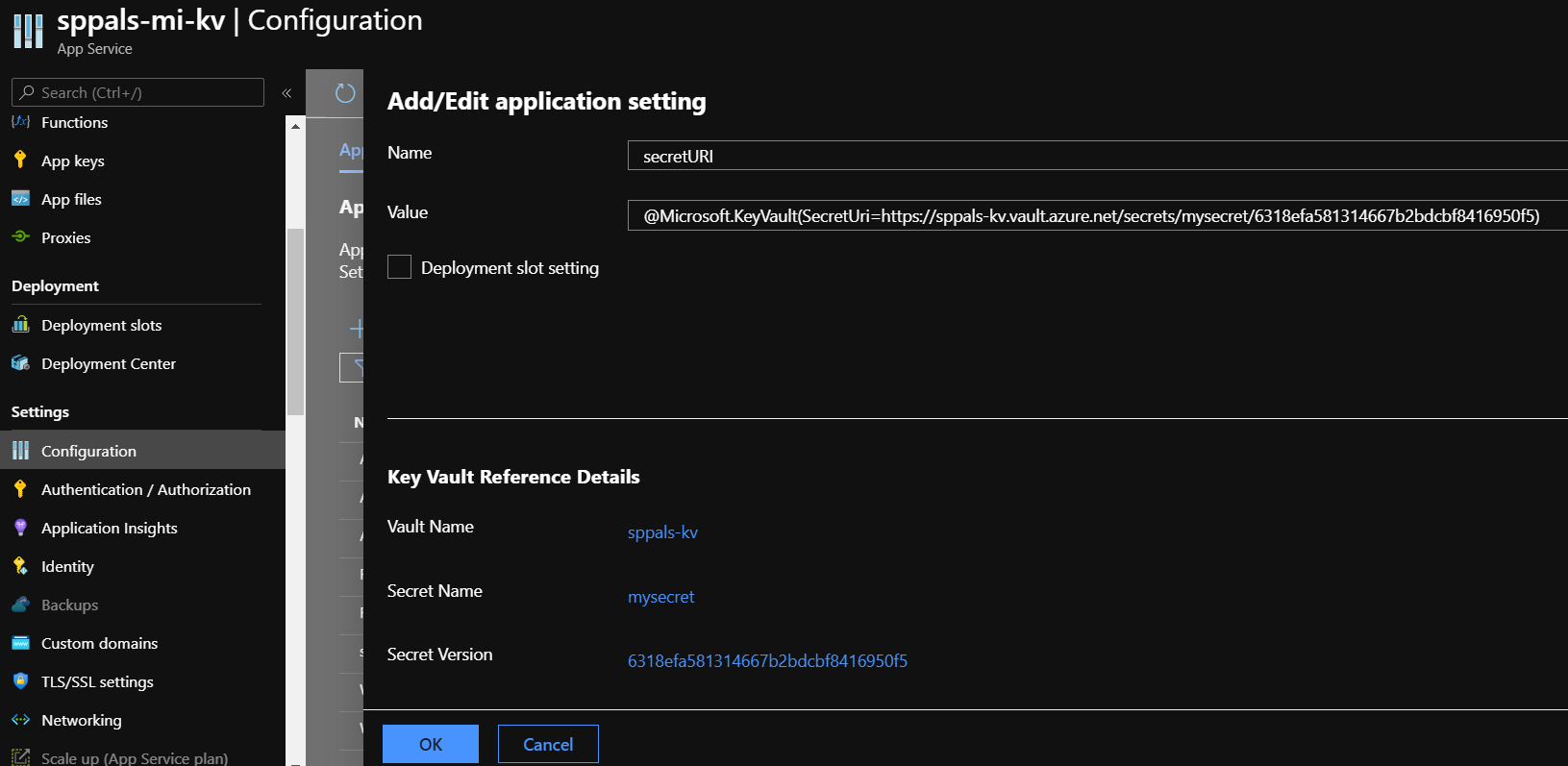Click the Backups cloud icon
The width and height of the screenshot is (1568, 766).
[x=20, y=605]
